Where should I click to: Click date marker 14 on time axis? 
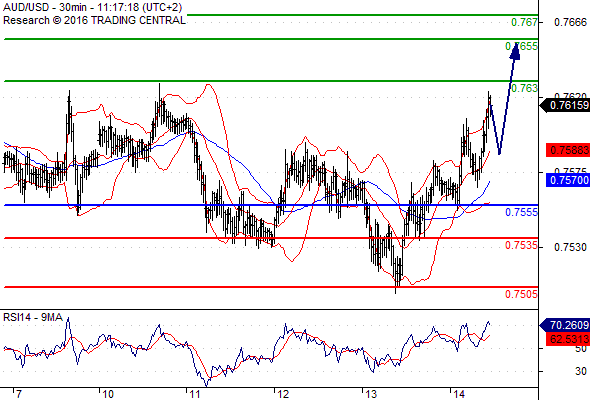459,394
